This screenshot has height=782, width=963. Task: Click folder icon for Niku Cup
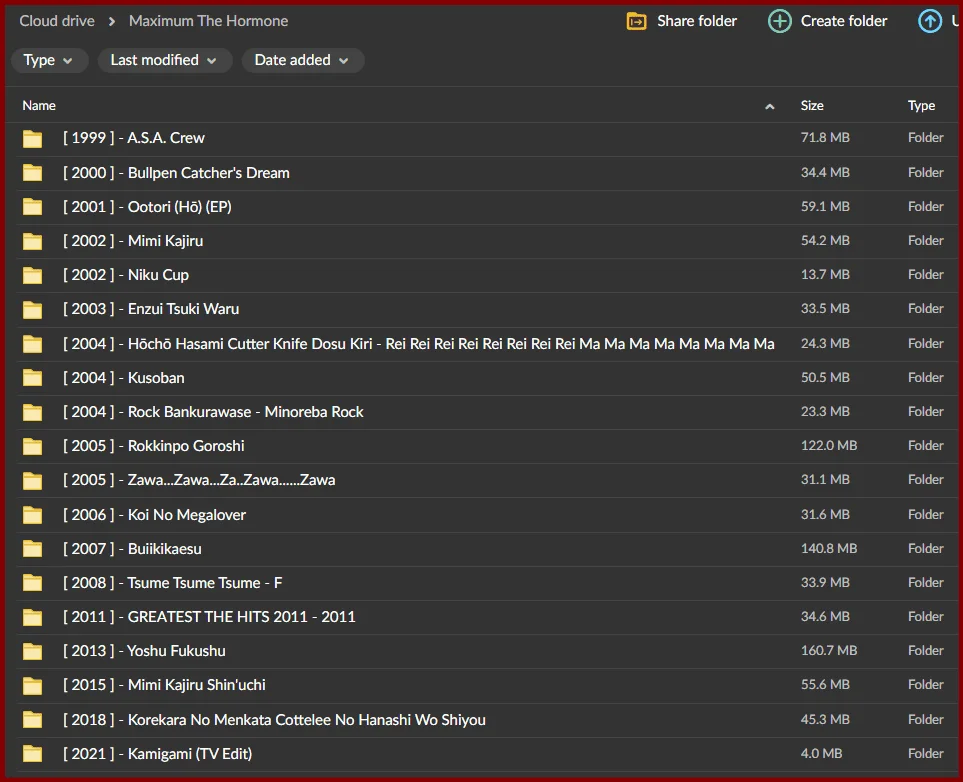(x=33, y=275)
